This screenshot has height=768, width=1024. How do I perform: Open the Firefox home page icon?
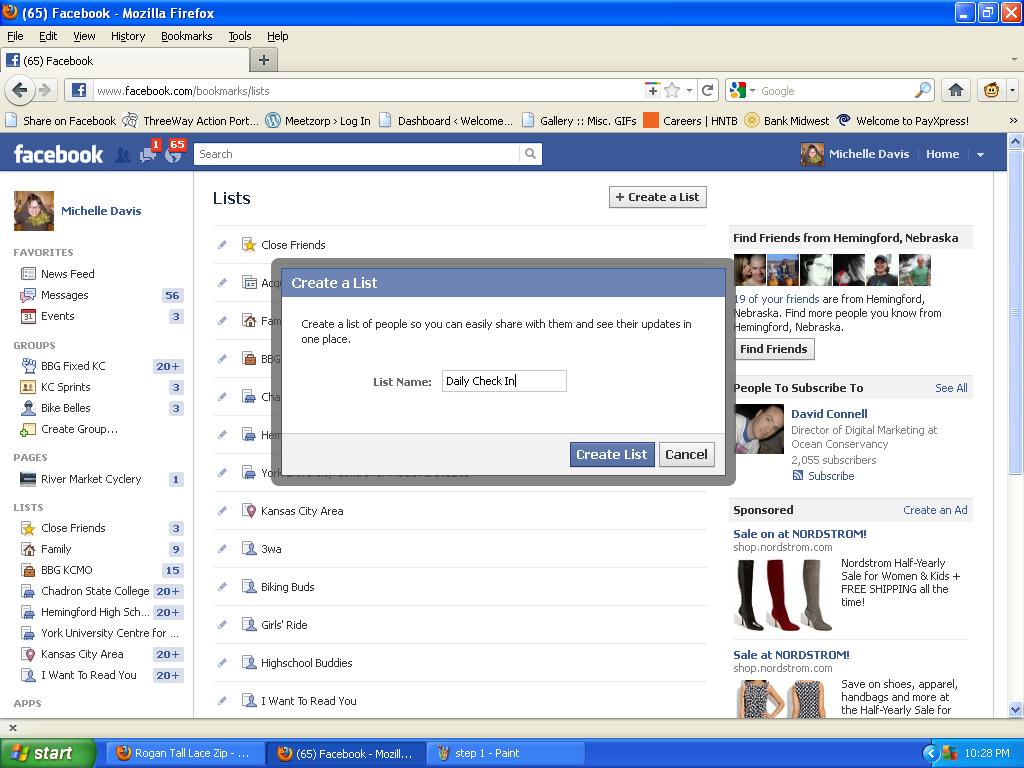[x=956, y=90]
